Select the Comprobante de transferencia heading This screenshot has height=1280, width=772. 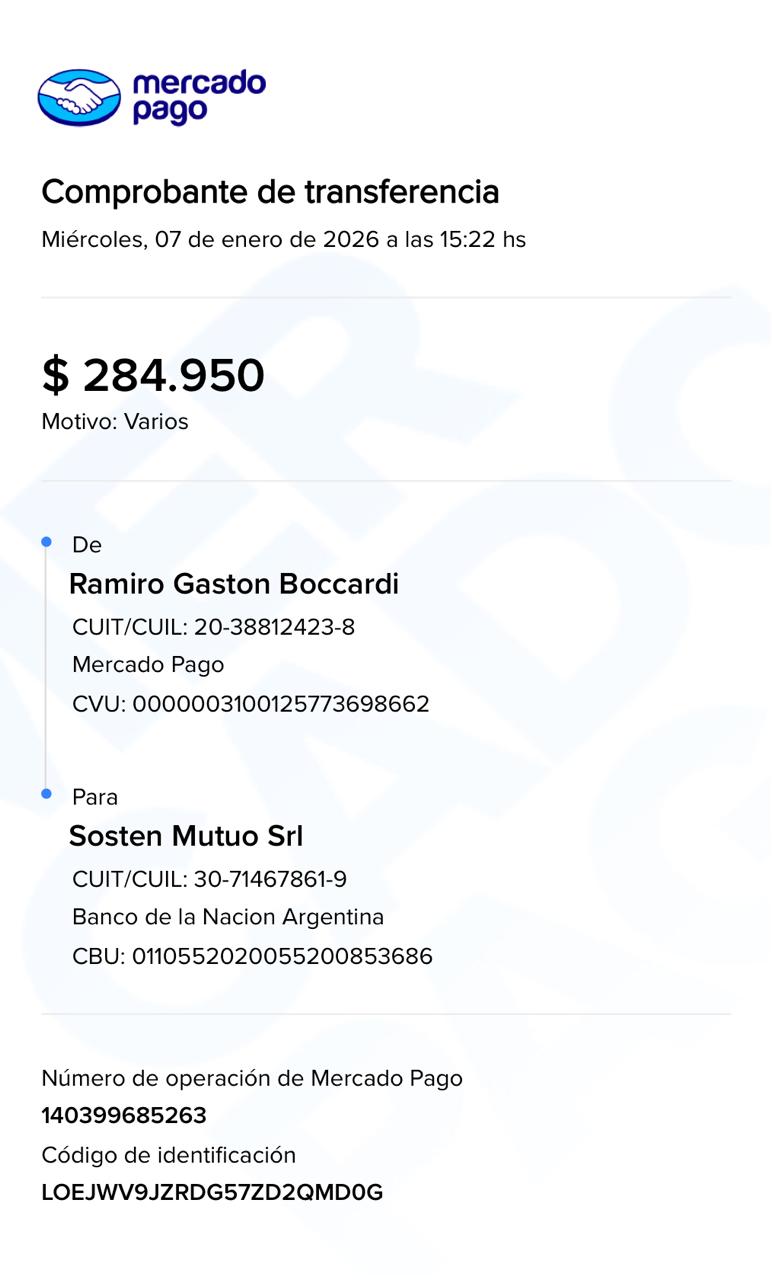[270, 191]
